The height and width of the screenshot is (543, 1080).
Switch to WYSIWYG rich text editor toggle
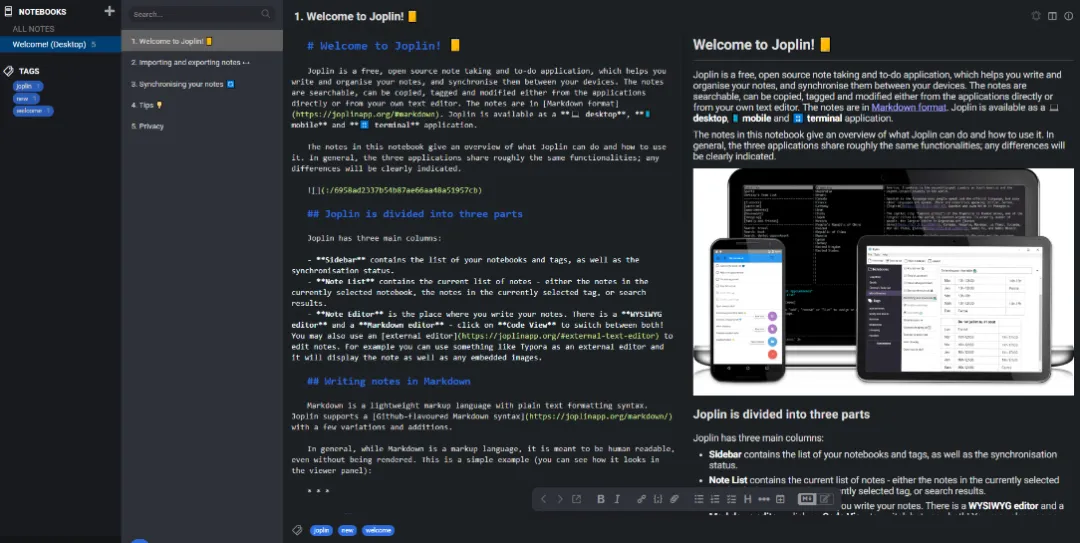pos(824,499)
